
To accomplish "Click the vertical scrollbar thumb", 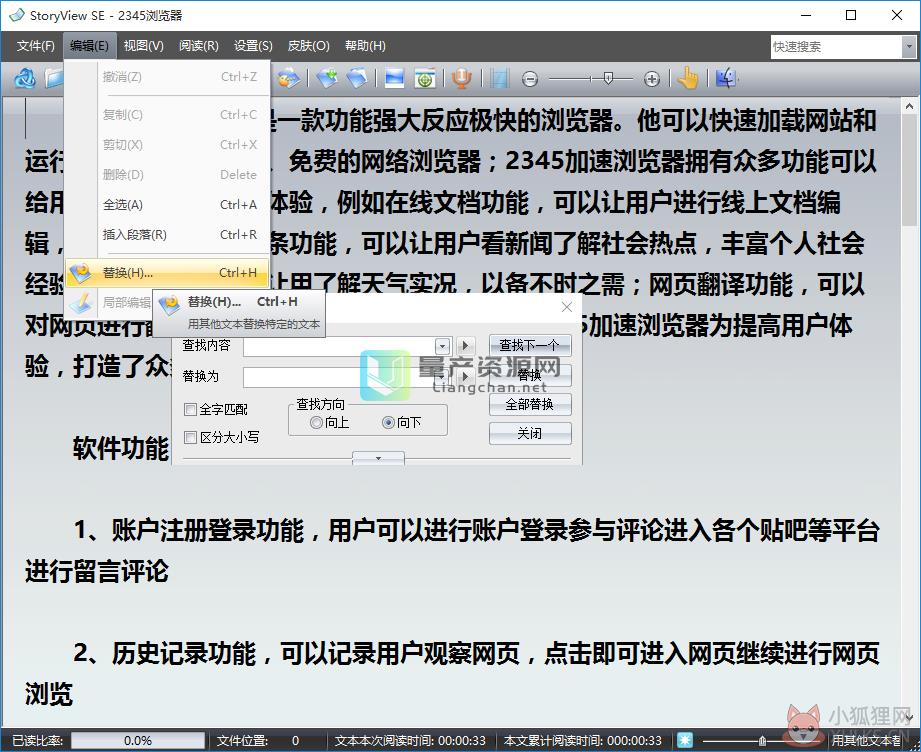I will click(909, 172).
